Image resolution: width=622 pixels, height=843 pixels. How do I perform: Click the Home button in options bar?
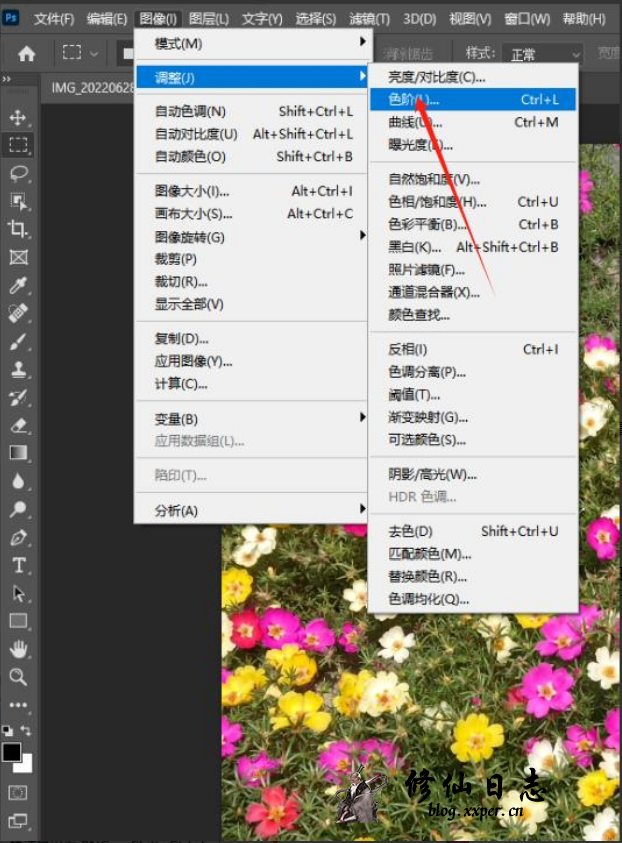click(27, 54)
